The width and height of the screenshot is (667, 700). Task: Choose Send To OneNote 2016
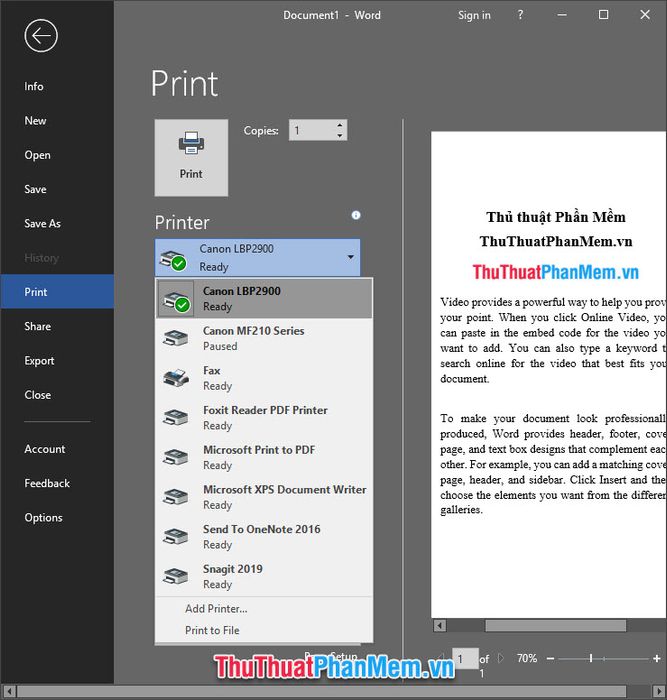coord(264,537)
